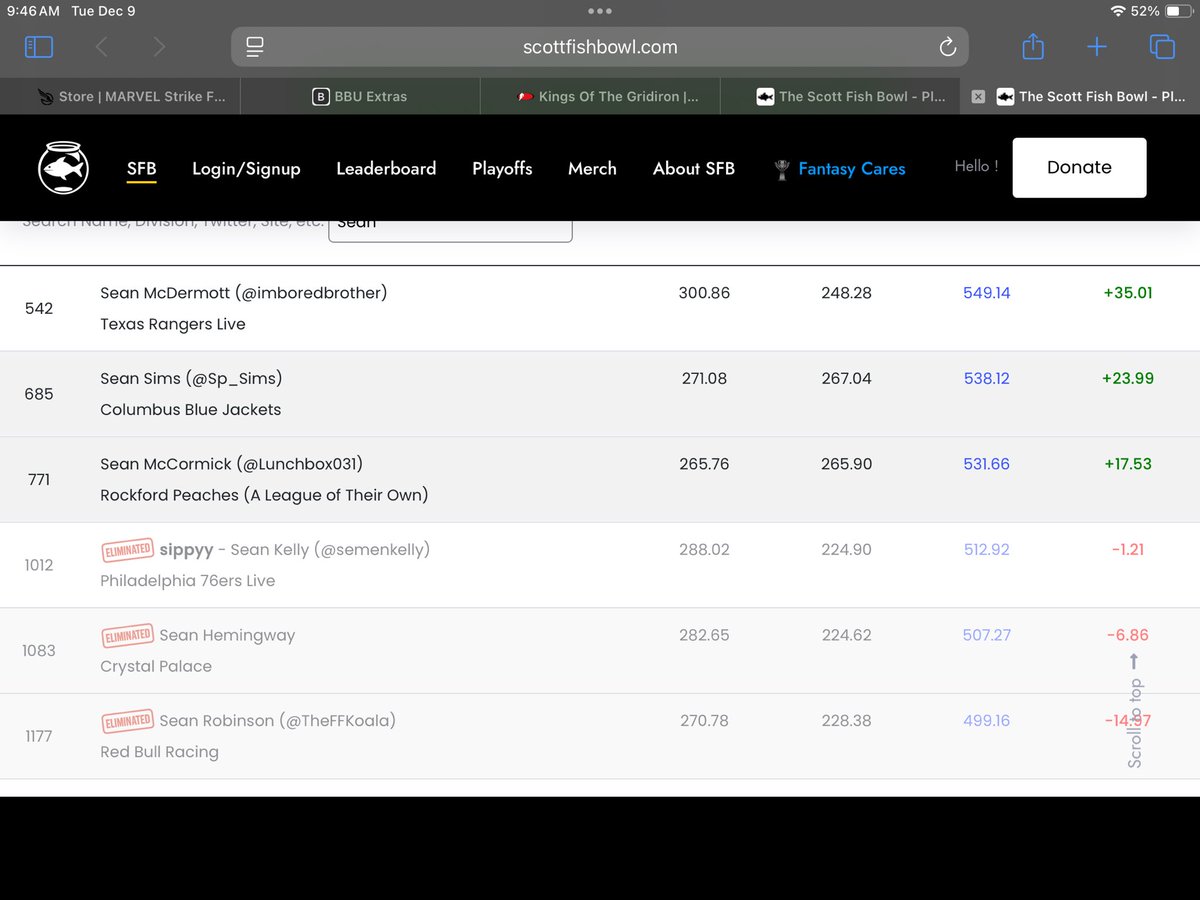Image resolution: width=1200 pixels, height=900 pixels.
Task: Click the Scott Fish Bowl fishbowl logo
Action: tap(64, 168)
